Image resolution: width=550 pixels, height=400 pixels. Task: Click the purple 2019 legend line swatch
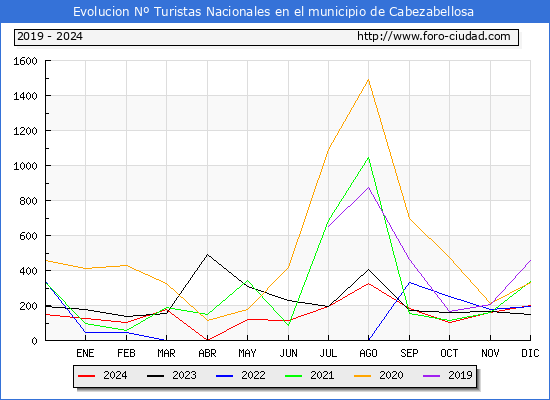click(x=431, y=376)
